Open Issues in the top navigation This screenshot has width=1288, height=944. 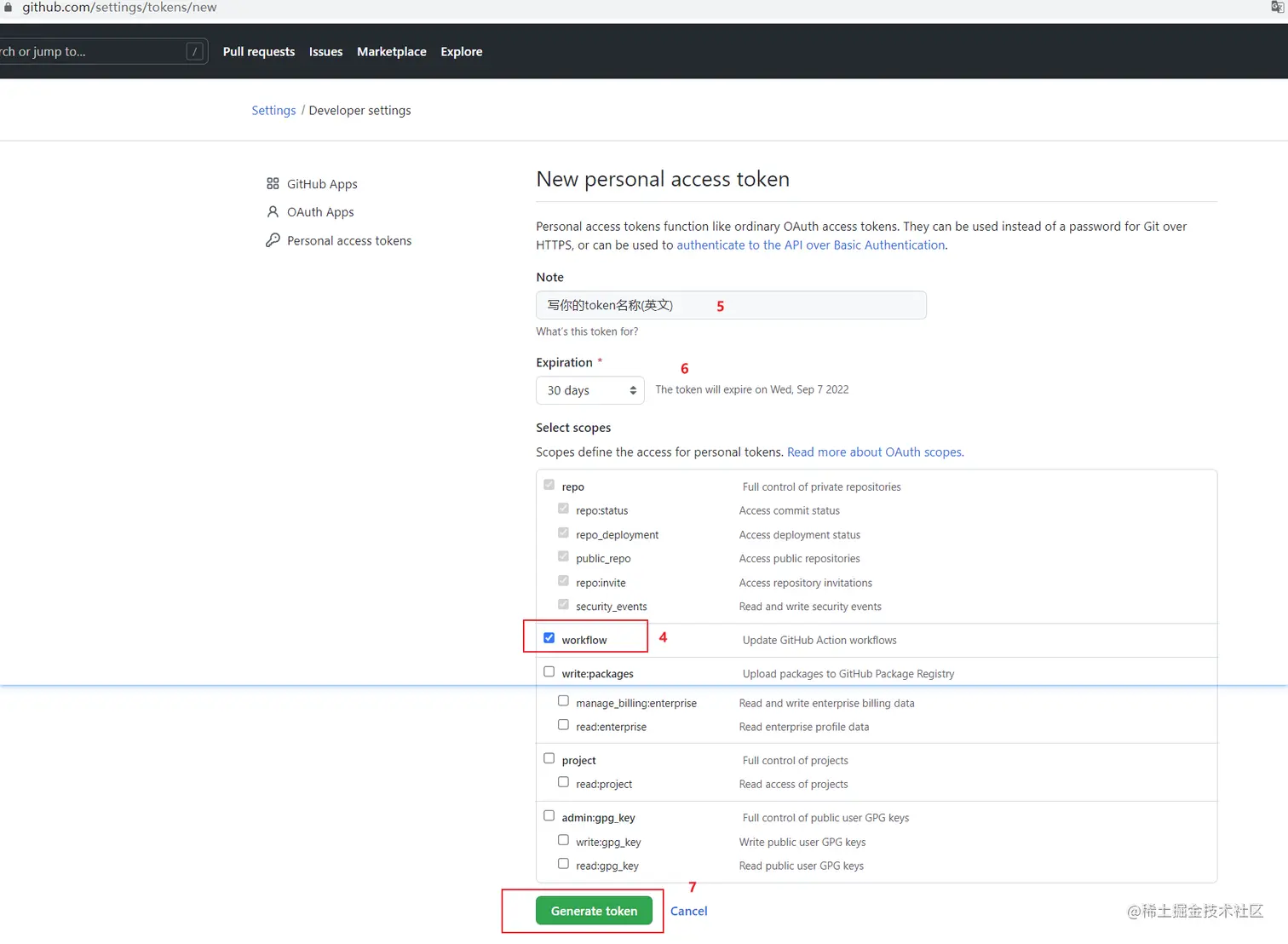tap(325, 51)
